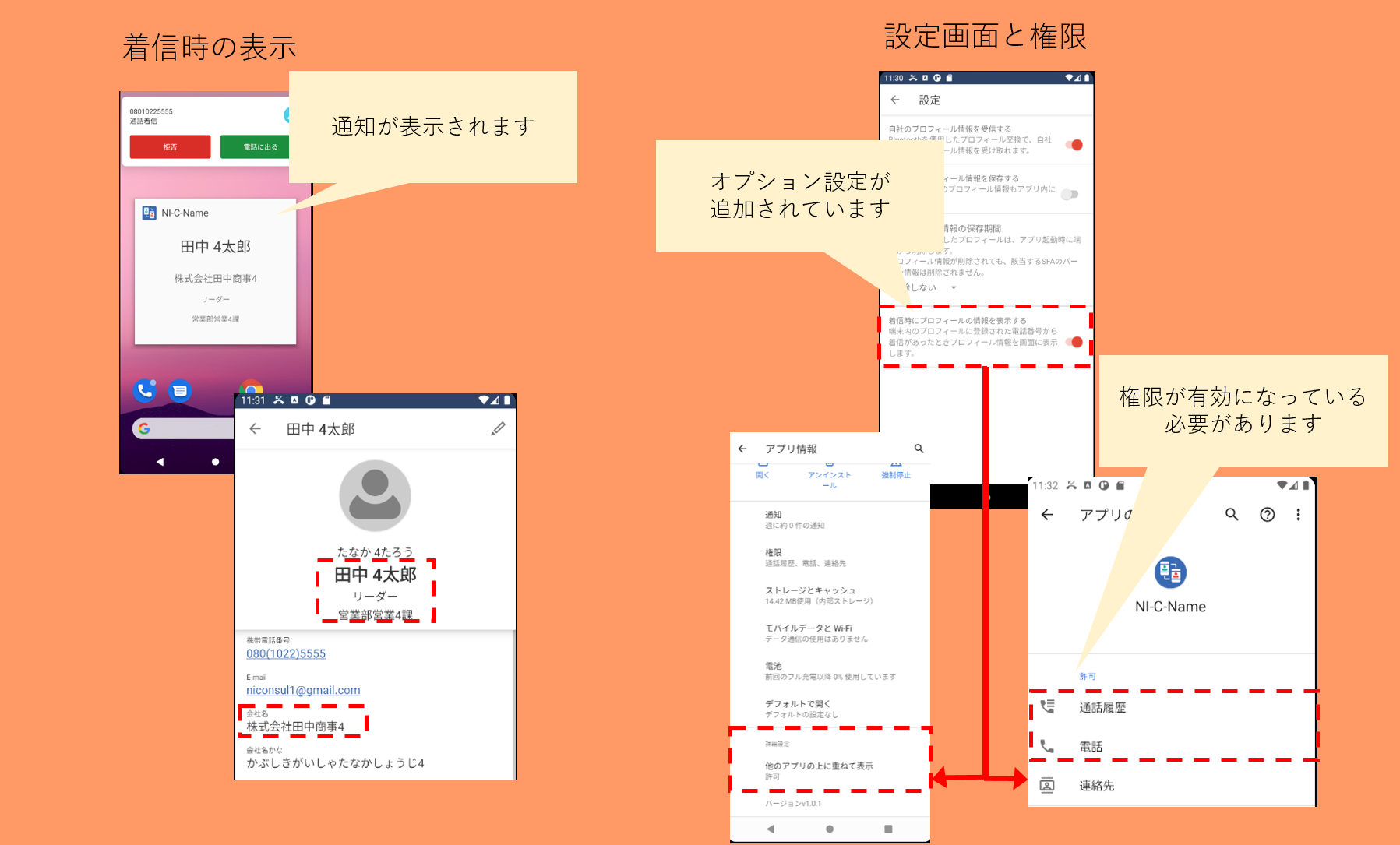
Task: Expand the retention period dropdown arrow
Action: [x=954, y=288]
